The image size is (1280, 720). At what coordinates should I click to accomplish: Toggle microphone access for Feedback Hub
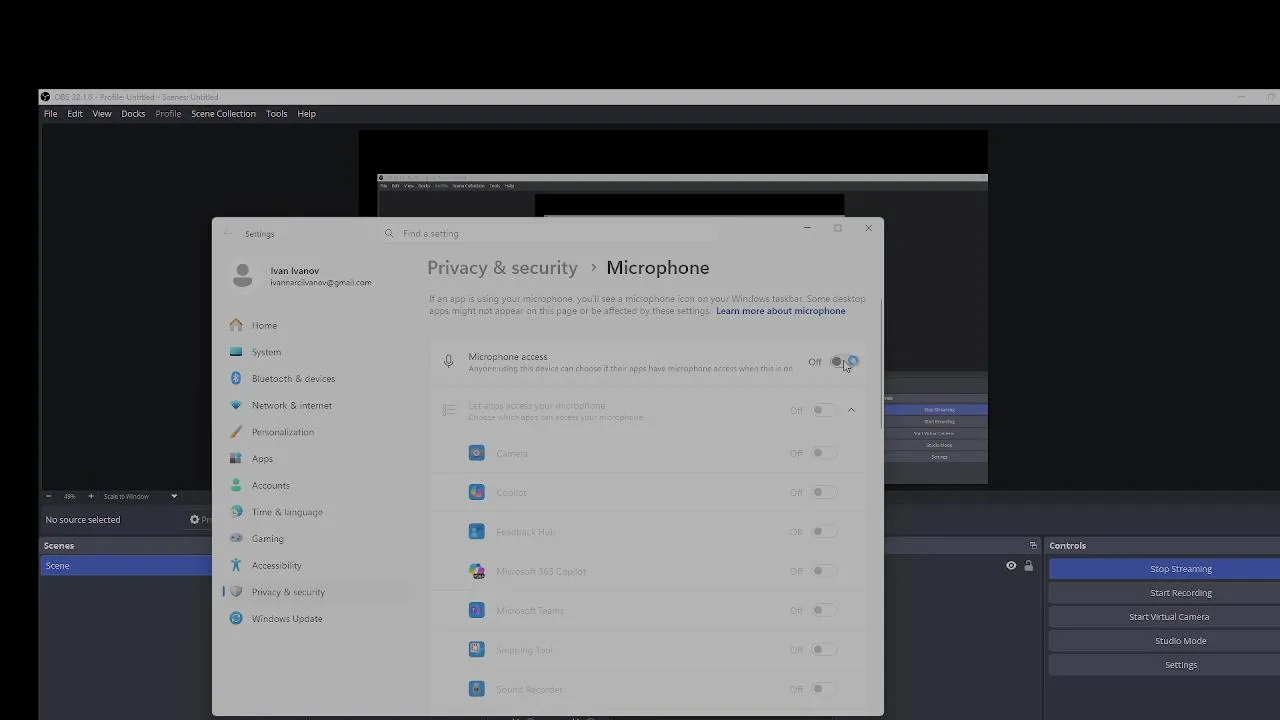[x=824, y=531]
